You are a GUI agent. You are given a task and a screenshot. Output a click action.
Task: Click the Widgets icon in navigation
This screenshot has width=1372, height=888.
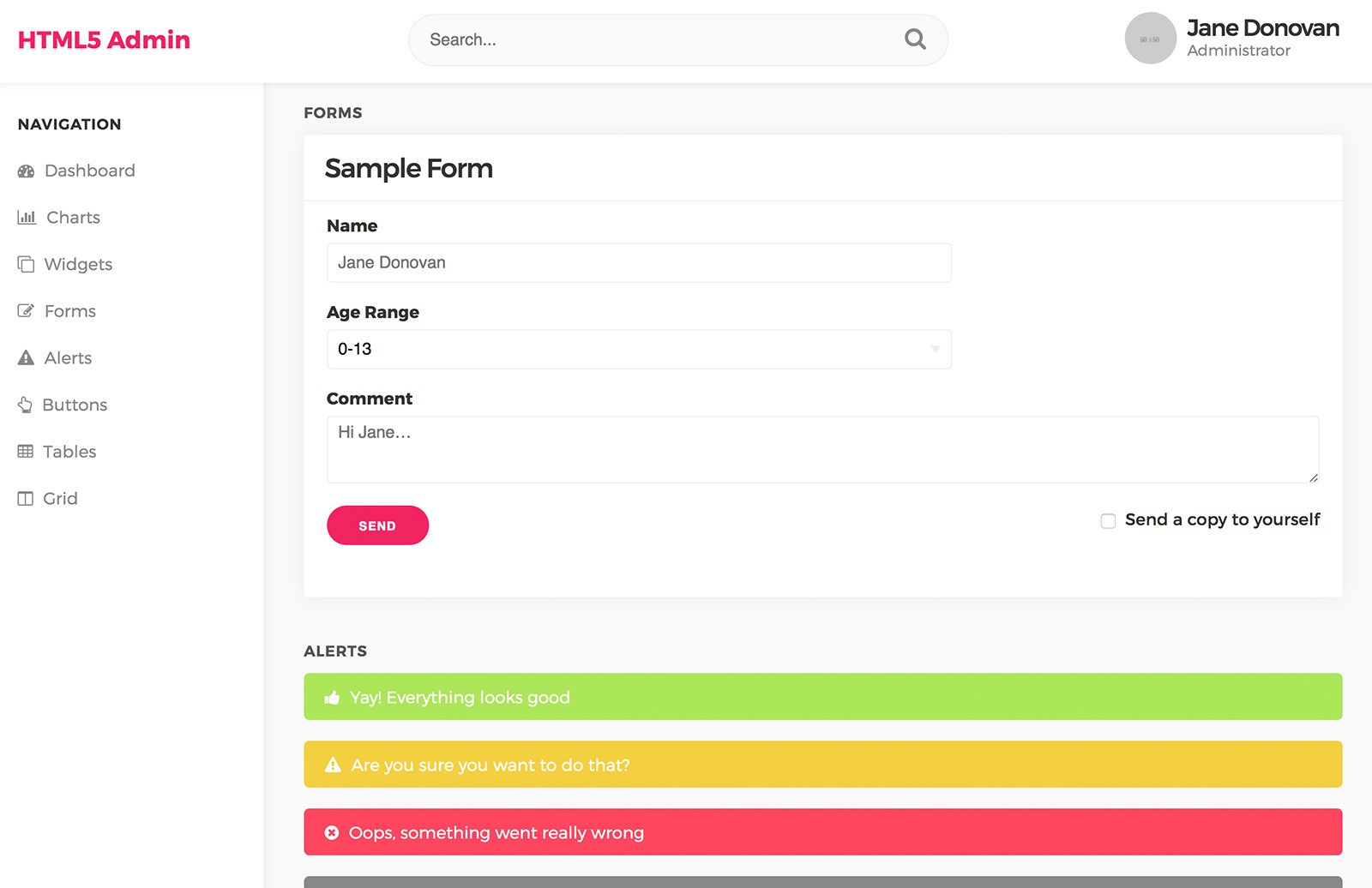pos(26,264)
